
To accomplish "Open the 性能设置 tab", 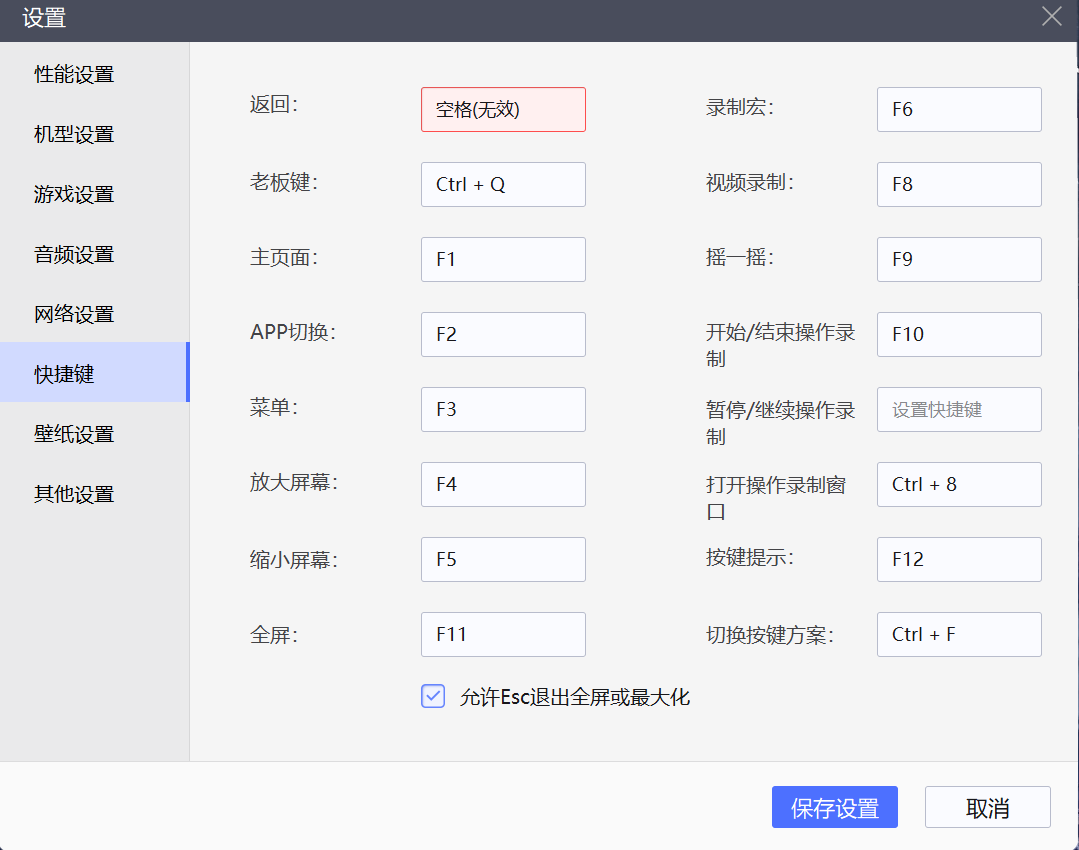I will 74,74.
